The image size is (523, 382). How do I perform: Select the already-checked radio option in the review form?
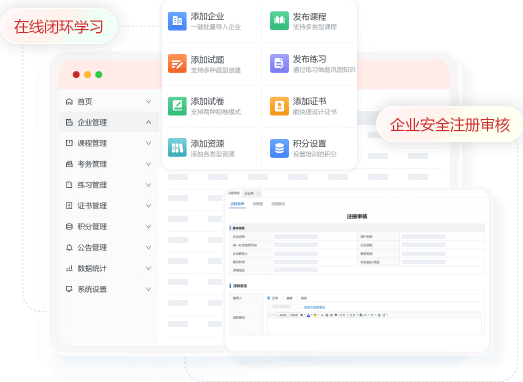pyautogui.click(x=269, y=298)
